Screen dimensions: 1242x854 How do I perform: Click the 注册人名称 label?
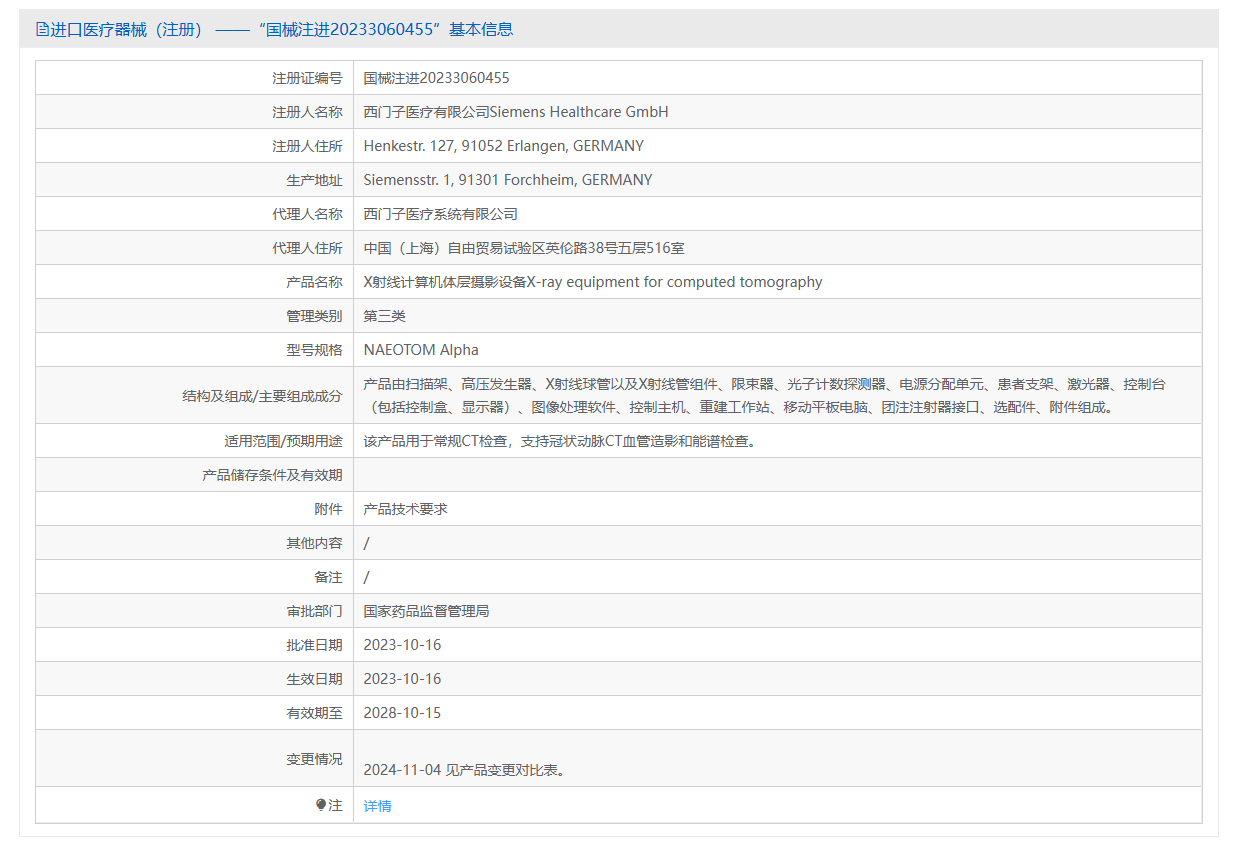[307, 112]
